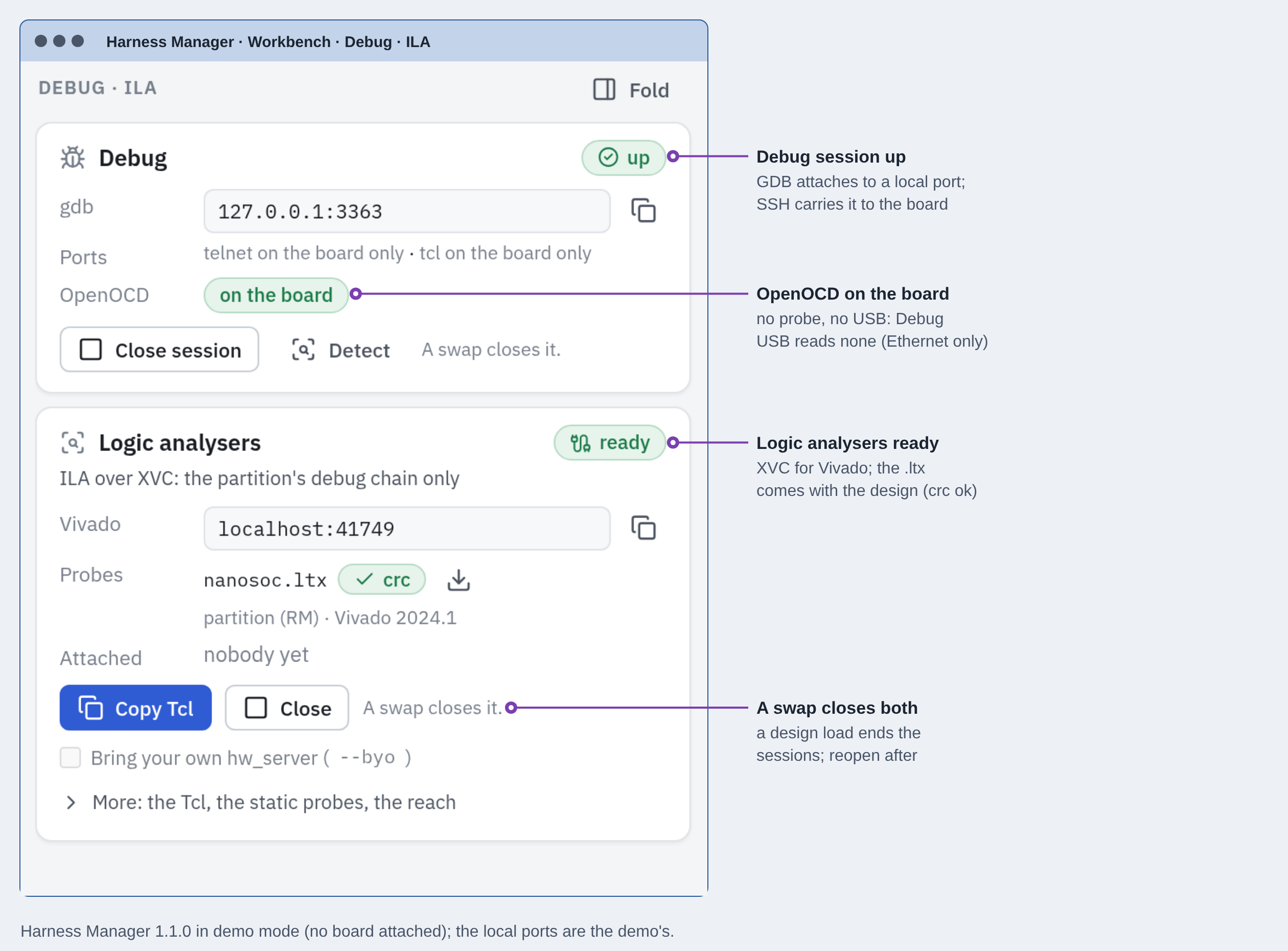Enable Bring your own hw_server checkbox
This screenshot has width=1288, height=951.
click(x=70, y=757)
